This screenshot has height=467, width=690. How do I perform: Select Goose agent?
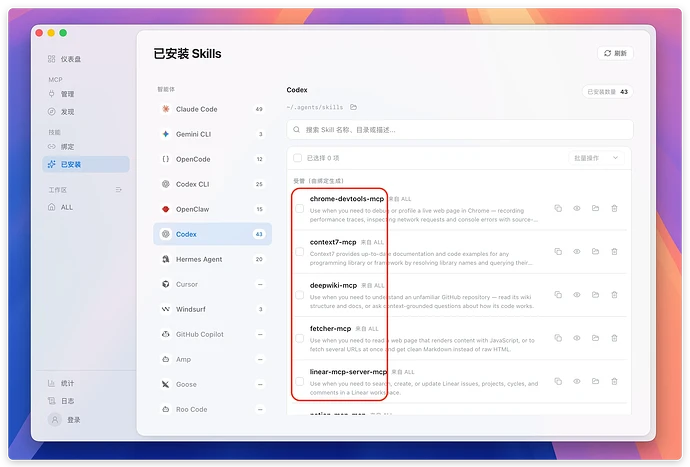tap(213, 384)
